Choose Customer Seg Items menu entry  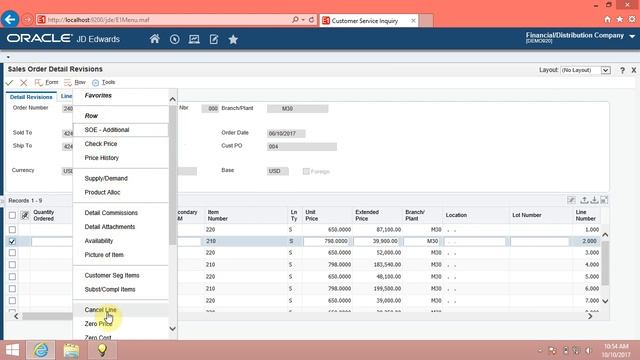[121, 276]
